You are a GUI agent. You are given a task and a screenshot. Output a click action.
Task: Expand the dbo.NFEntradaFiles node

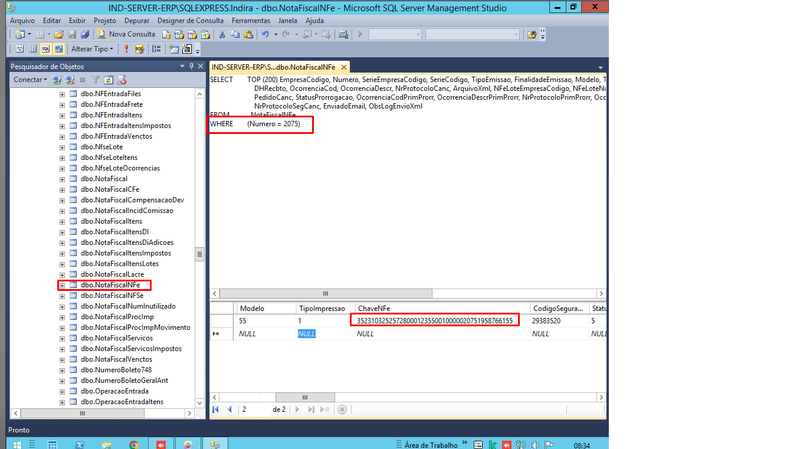pyautogui.click(x=62, y=94)
